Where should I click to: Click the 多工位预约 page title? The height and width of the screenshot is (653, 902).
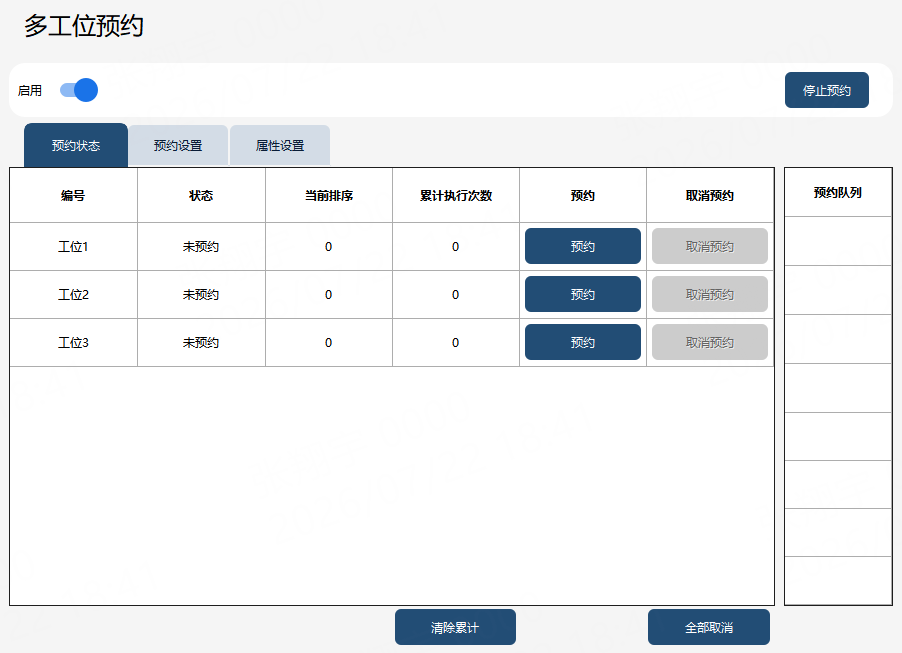[83, 26]
